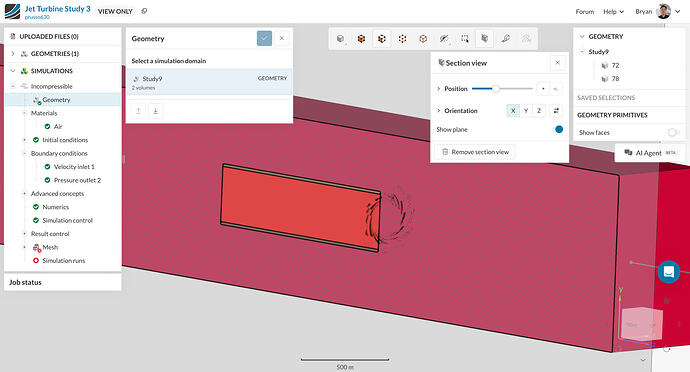The width and height of the screenshot is (690, 372).
Task: Toggle the Show plane switch
Action: point(558,129)
